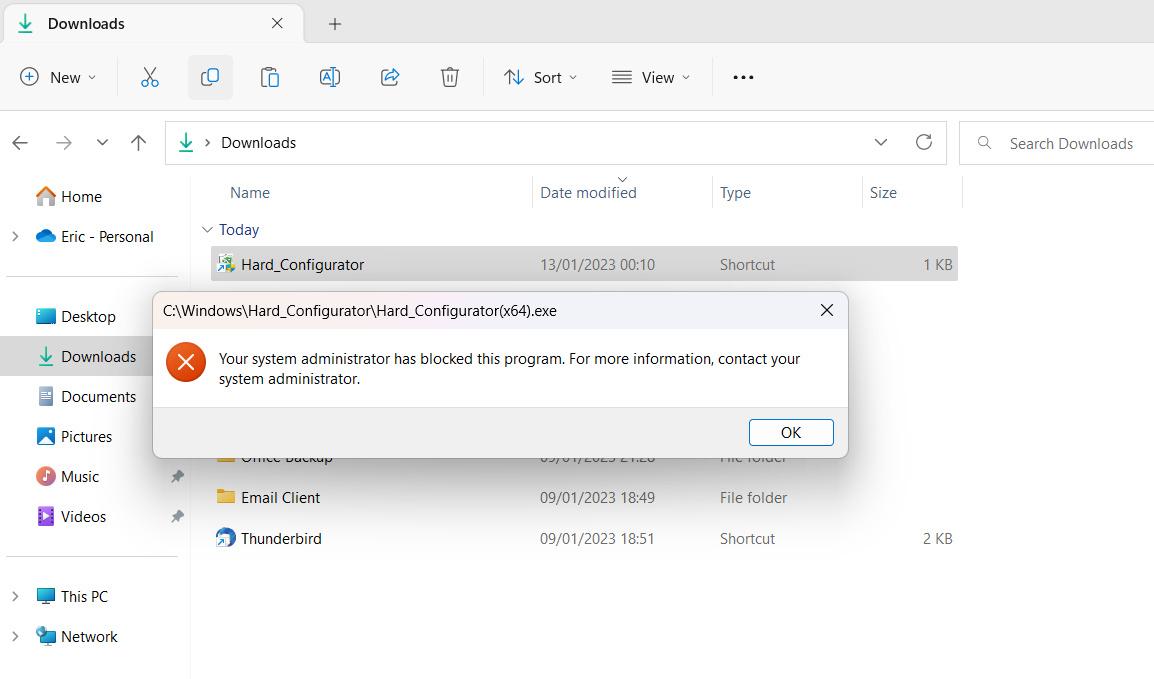Image resolution: width=1154 pixels, height=679 pixels.
Task: Open the Sort options dropdown
Action: click(x=541, y=77)
